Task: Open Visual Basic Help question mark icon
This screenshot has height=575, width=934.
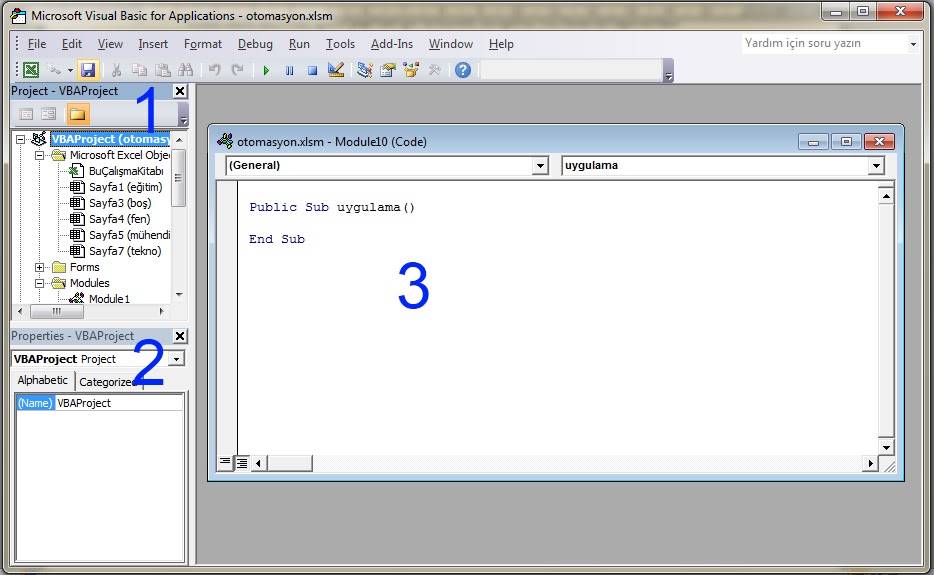Action: tap(463, 70)
